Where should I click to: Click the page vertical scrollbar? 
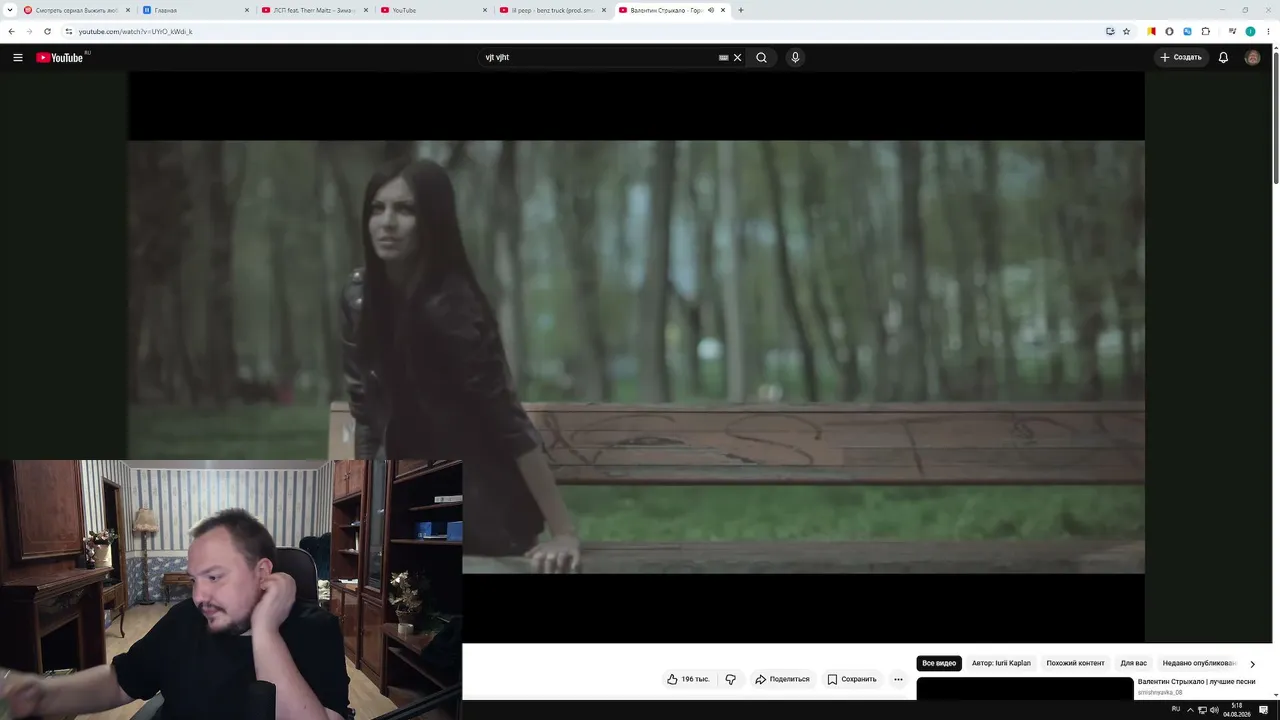pos(1275,120)
